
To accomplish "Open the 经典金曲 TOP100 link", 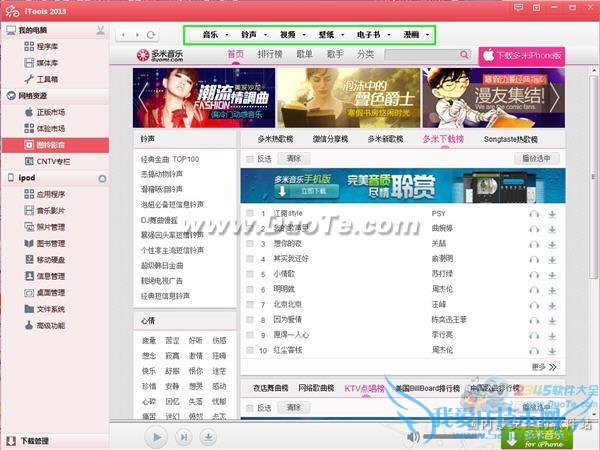I will [x=170, y=159].
